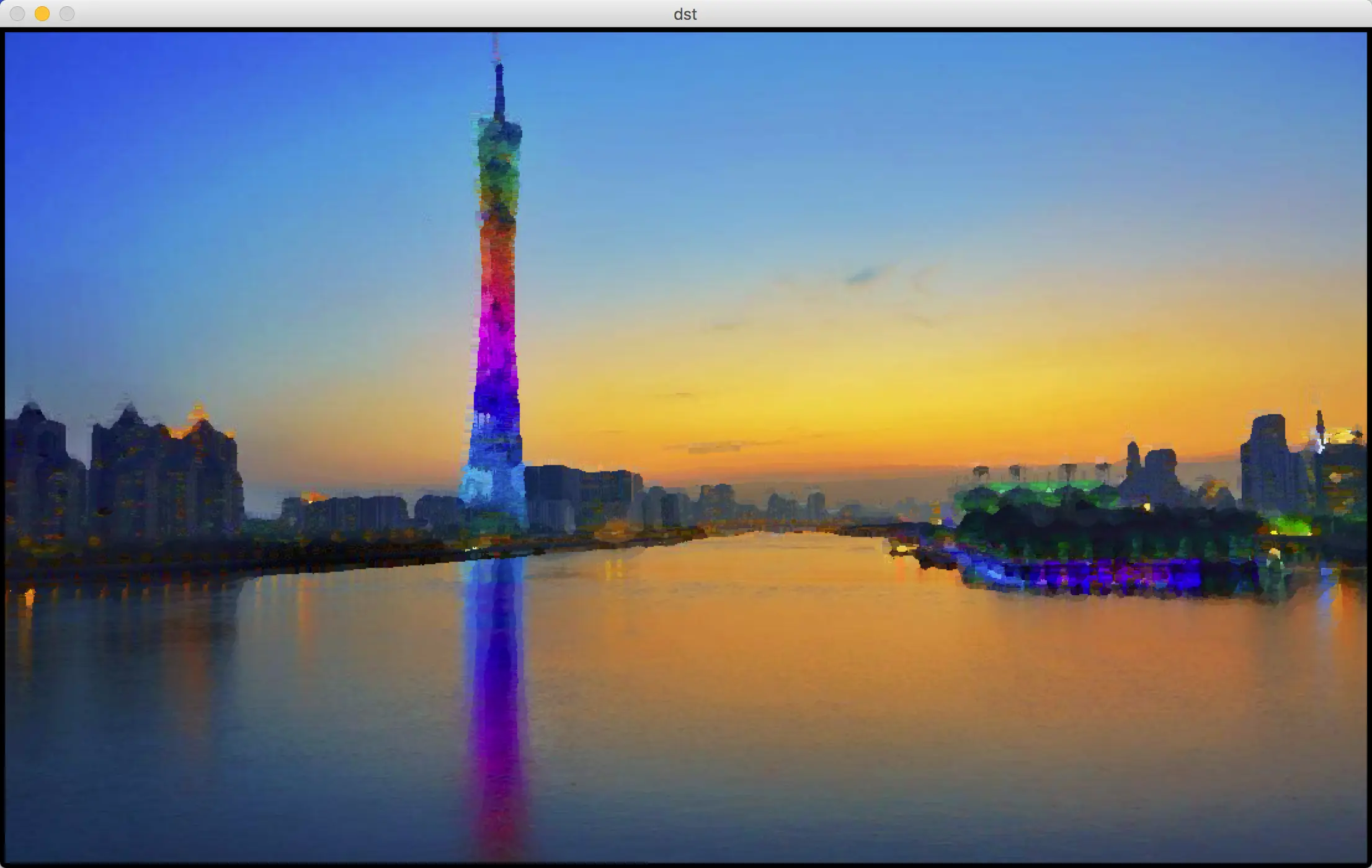
Task: Click the grayed-out close window button
Action: click(x=17, y=14)
